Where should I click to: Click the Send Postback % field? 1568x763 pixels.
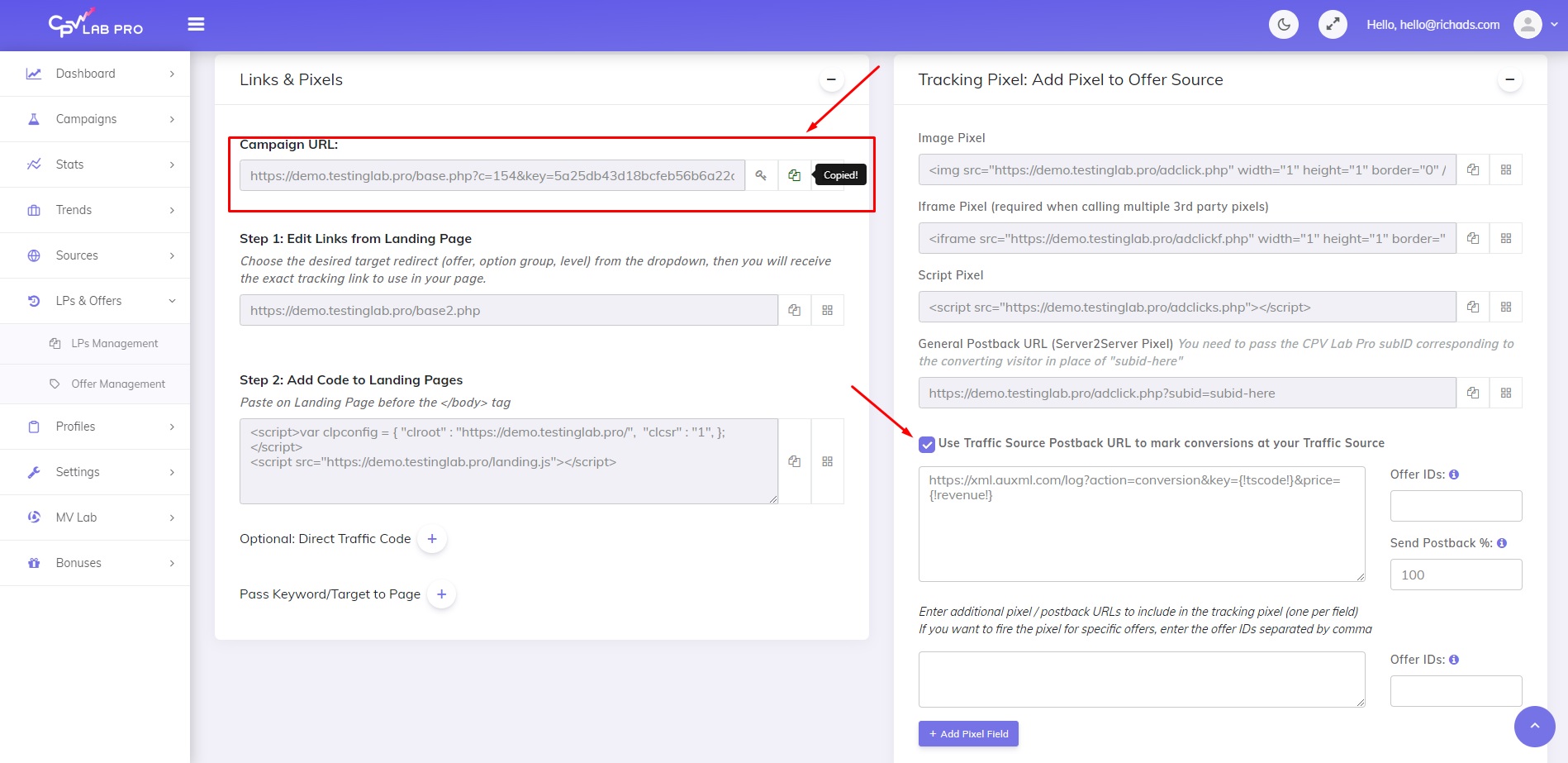click(1456, 575)
